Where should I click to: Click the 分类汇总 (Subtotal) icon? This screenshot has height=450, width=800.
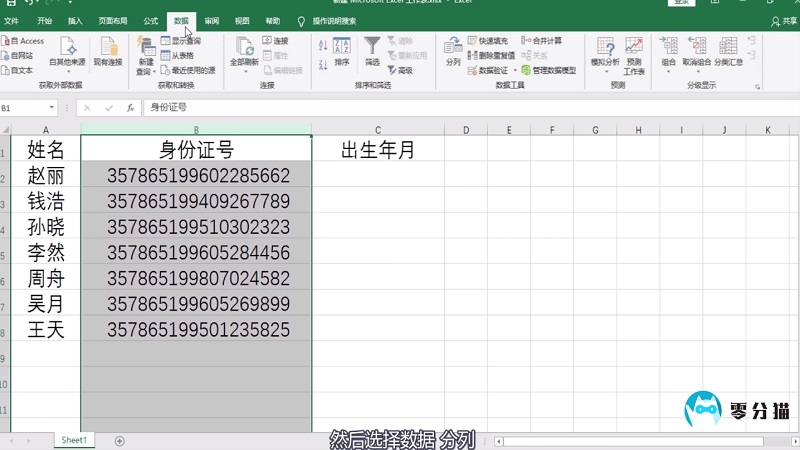coord(727,50)
